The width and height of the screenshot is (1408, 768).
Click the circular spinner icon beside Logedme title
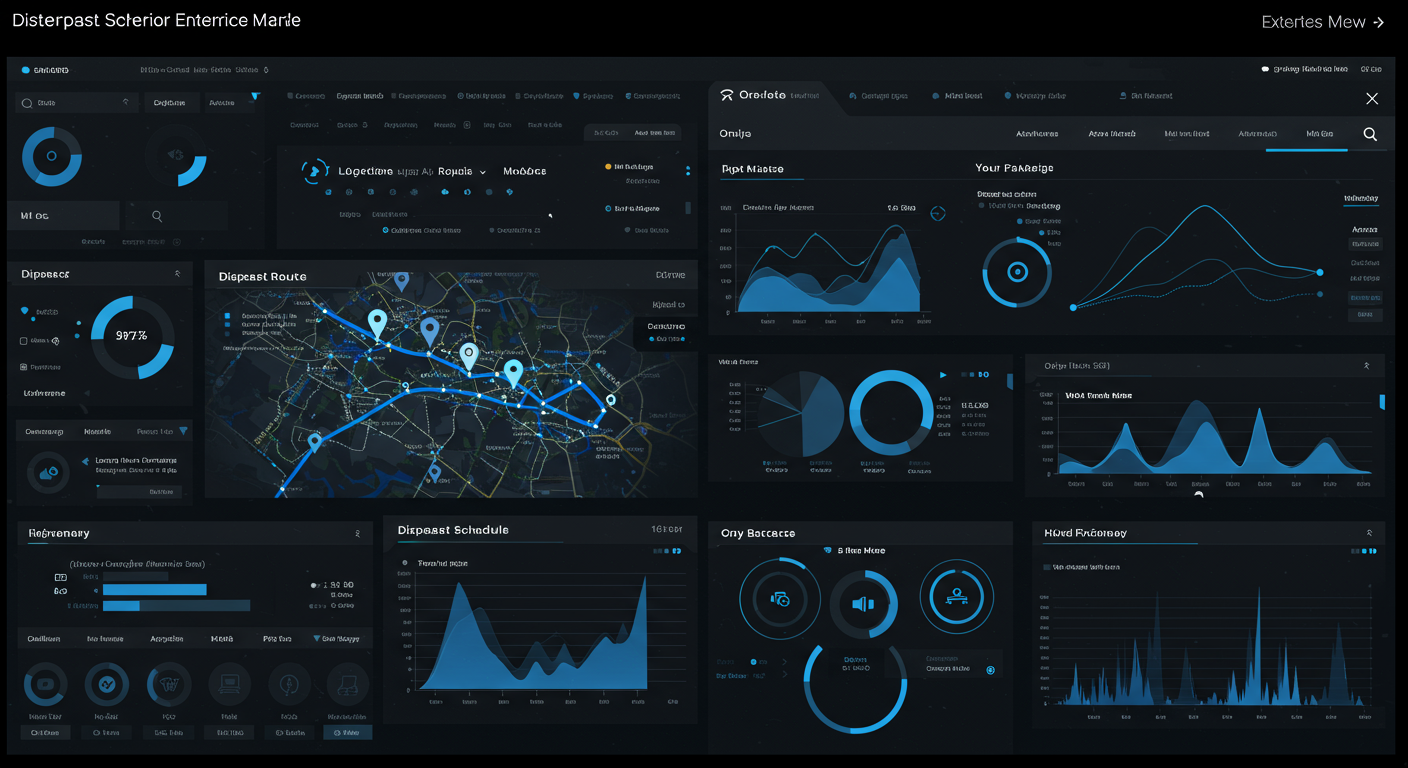click(x=315, y=171)
